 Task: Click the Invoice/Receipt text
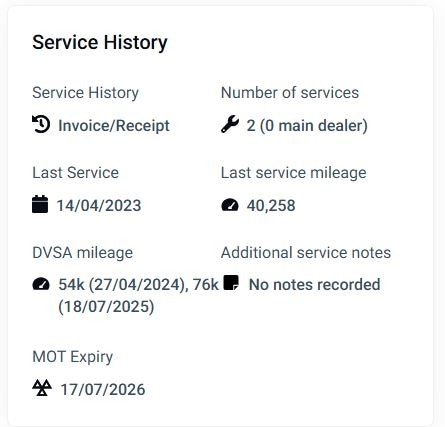click(x=114, y=126)
